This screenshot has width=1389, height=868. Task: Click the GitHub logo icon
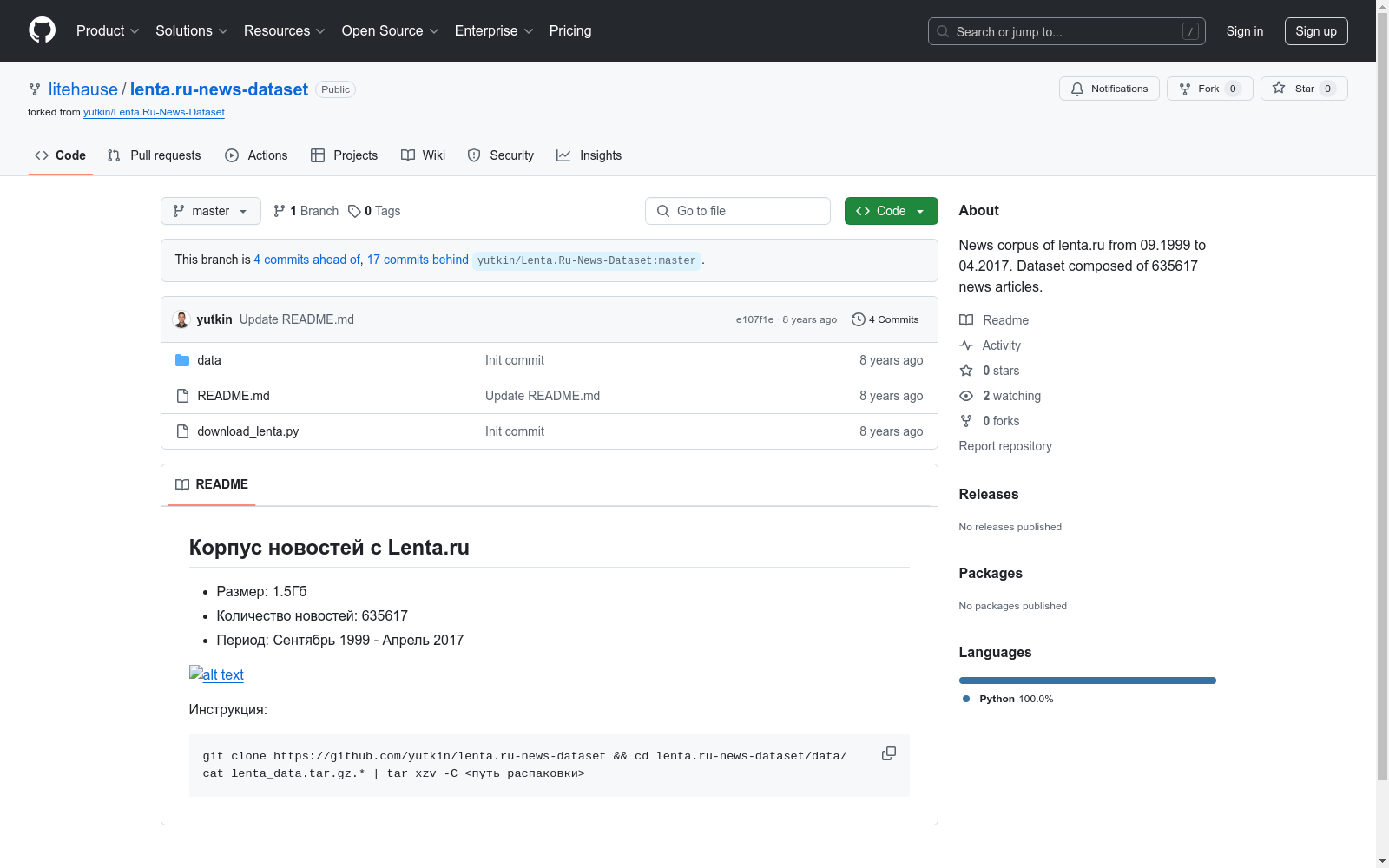(x=42, y=30)
